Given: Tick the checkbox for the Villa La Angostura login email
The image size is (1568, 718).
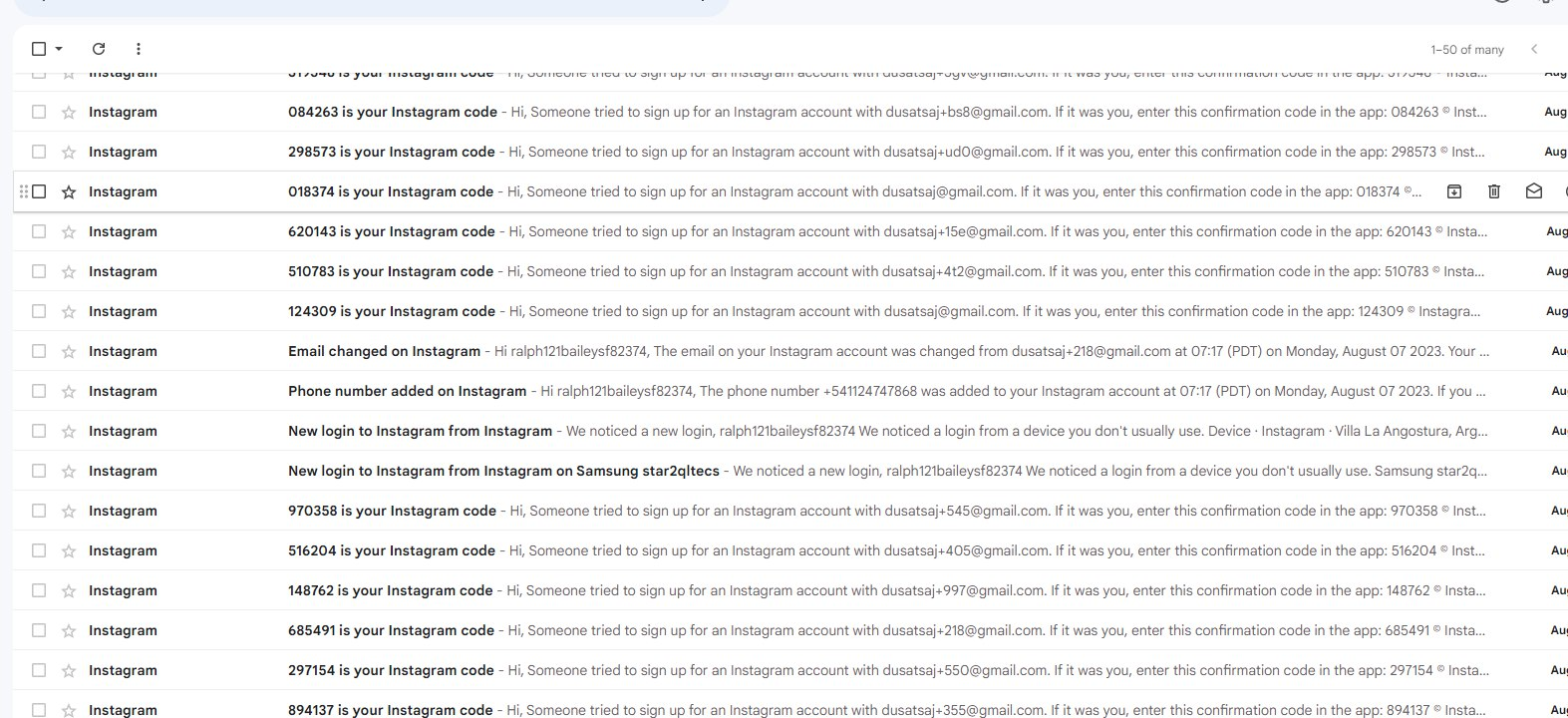Looking at the screenshot, I should pos(39,431).
